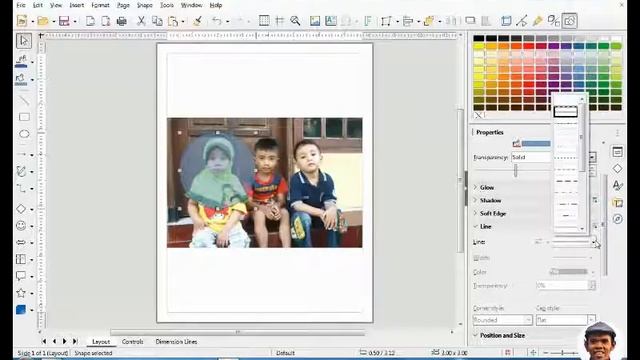The image size is (640, 360).
Task: Select the Ellipse drawing tool
Action: coord(24,134)
